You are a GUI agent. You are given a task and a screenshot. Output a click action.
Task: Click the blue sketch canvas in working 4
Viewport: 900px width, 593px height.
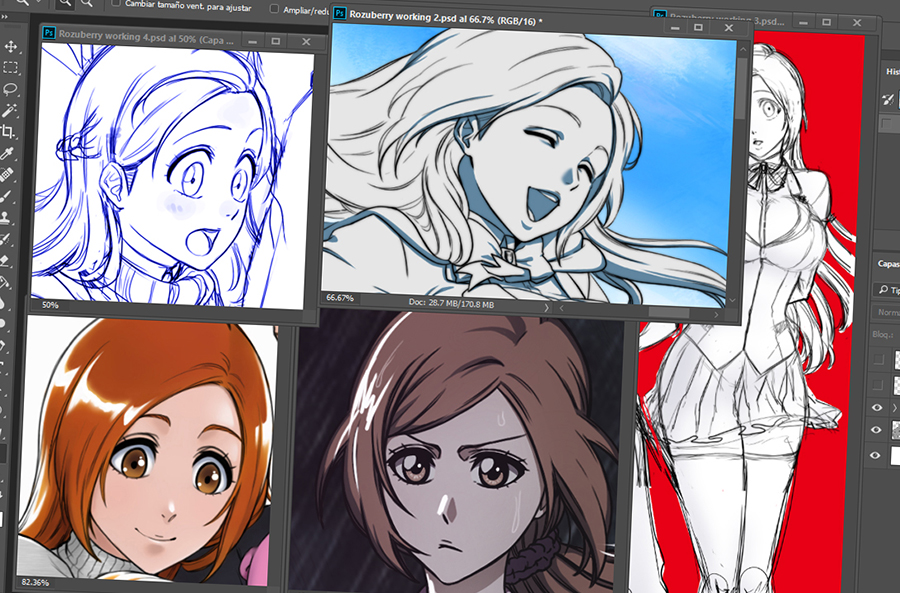click(x=172, y=175)
